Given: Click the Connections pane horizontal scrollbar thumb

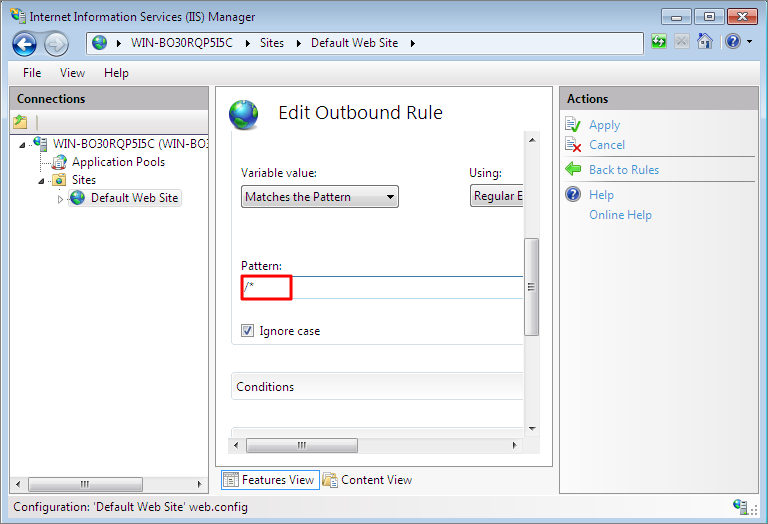Looking at the screenshot, I should click(85, 484).
